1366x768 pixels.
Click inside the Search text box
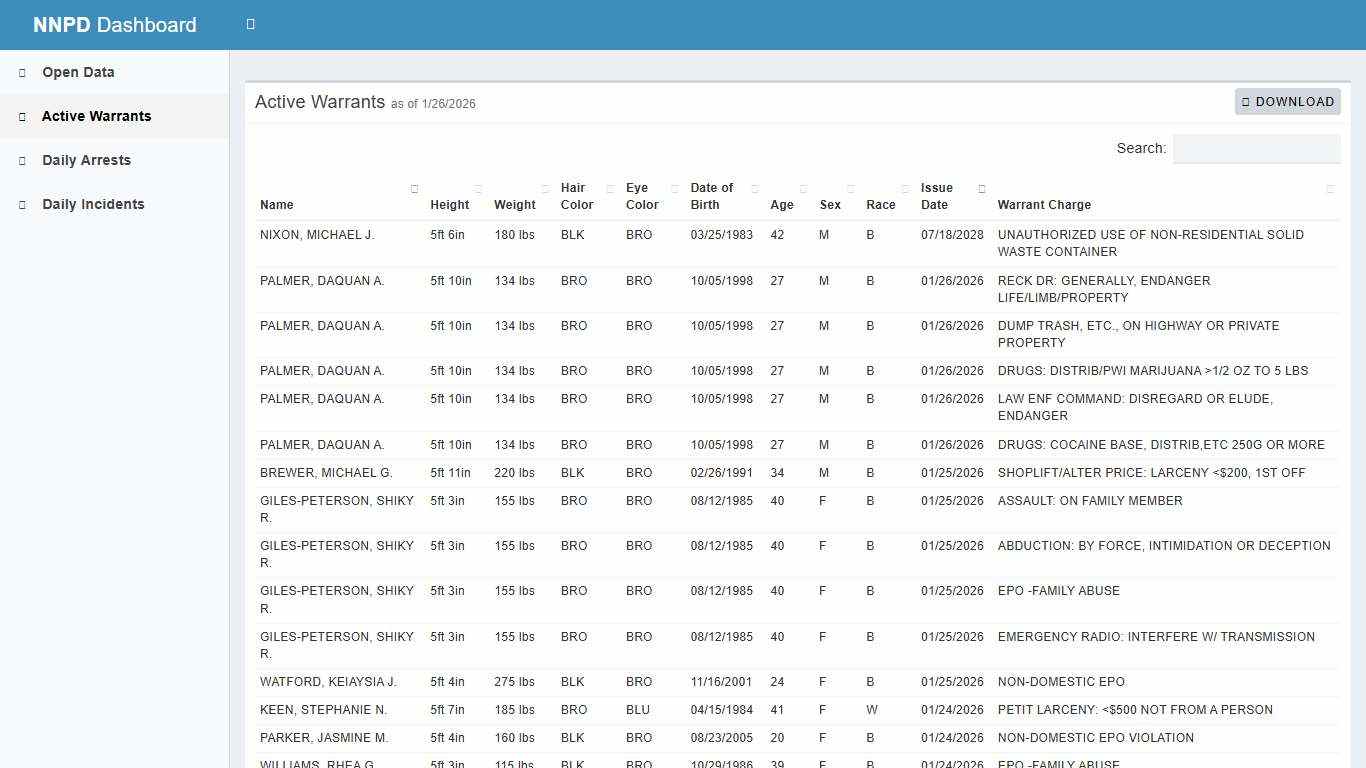(1256, 148)
